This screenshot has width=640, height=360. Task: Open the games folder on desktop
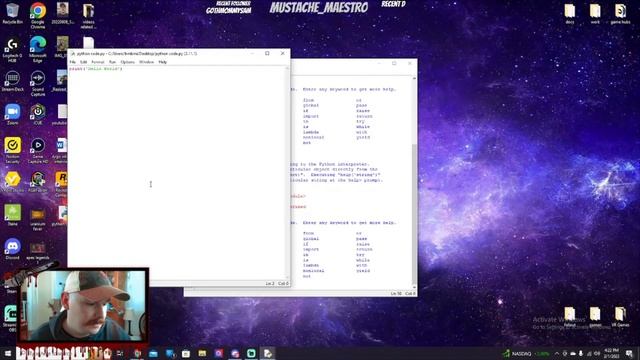[595, 317]
